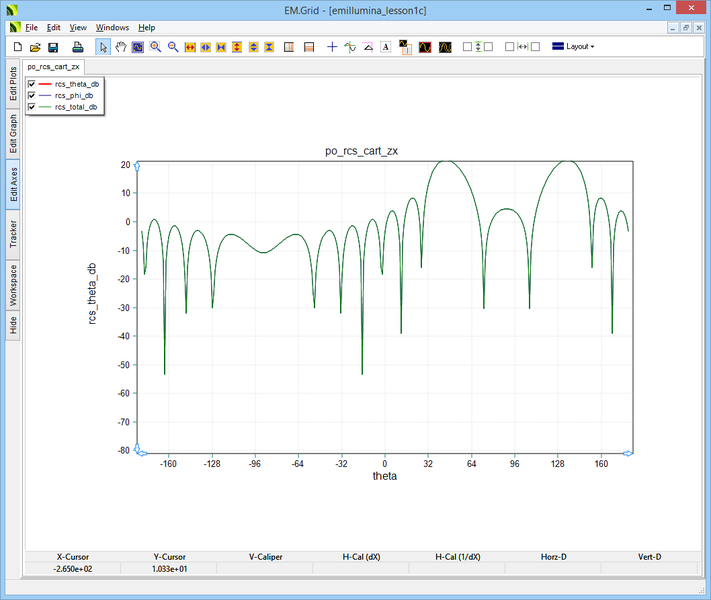Switch to the po_rcs_cart_zx tab
Image resolution: width=711 pixels, height=600 pixels.
(54, 66)
